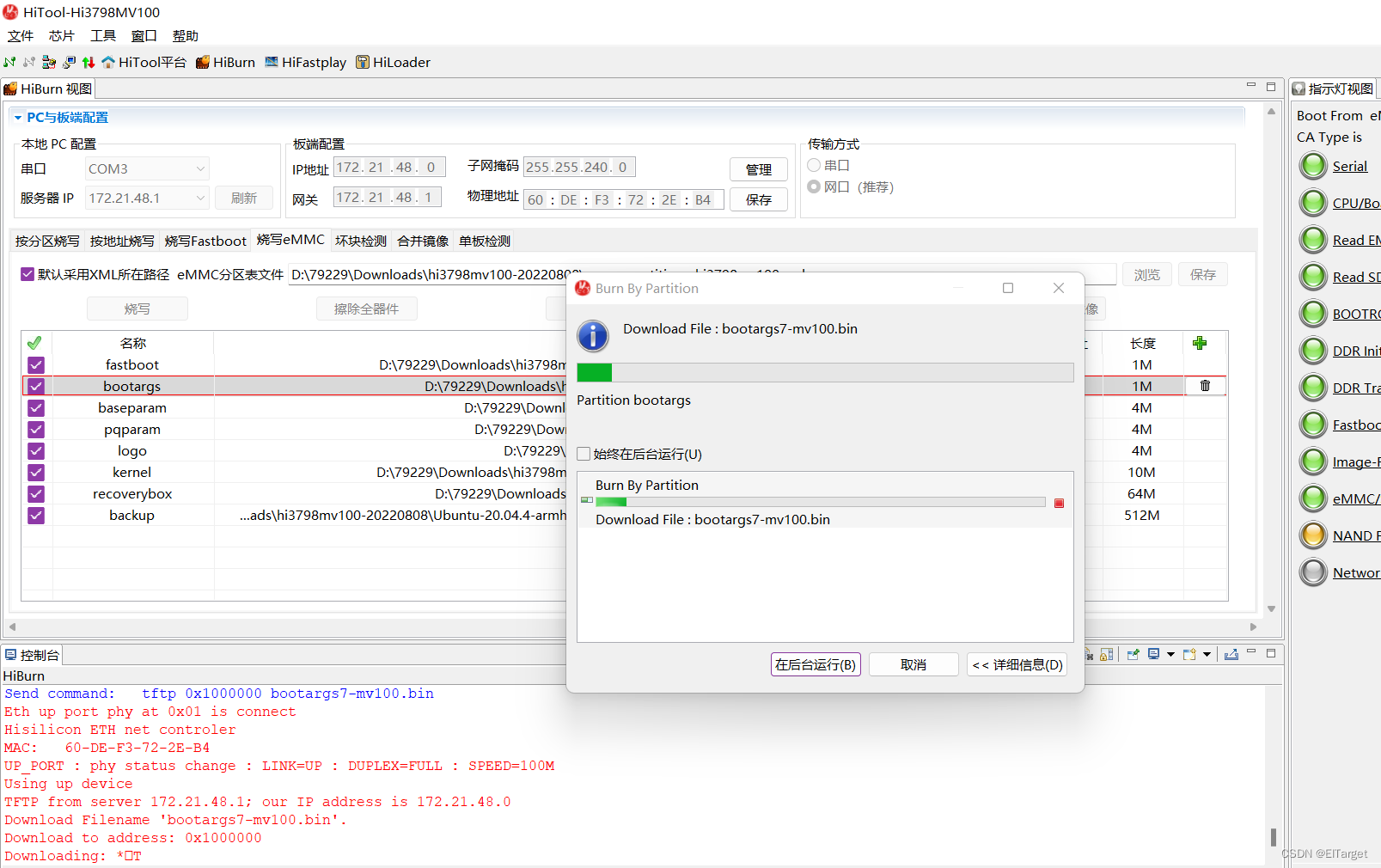The image size is (1381, 868).
Task: Uncheck the bootargs partition checkbox
Action: tap(35, 386)
